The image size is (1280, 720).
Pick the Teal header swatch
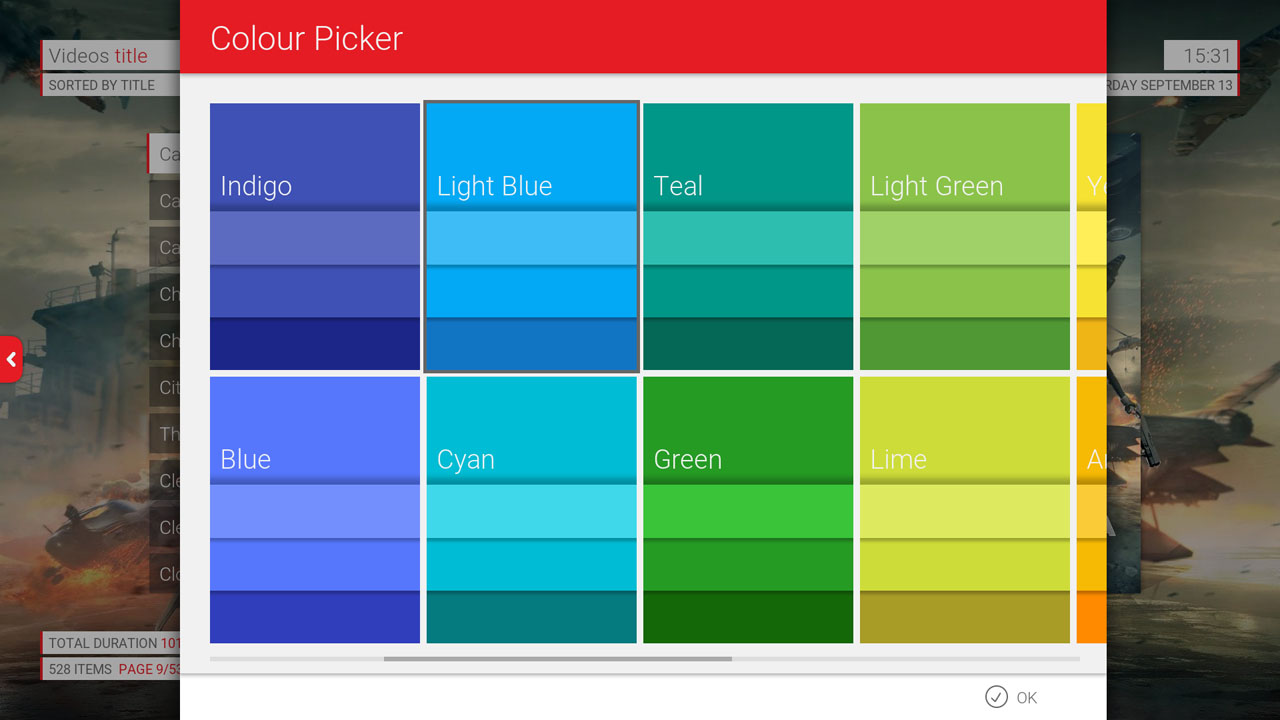pyautogui.click(x=748, y=157)
